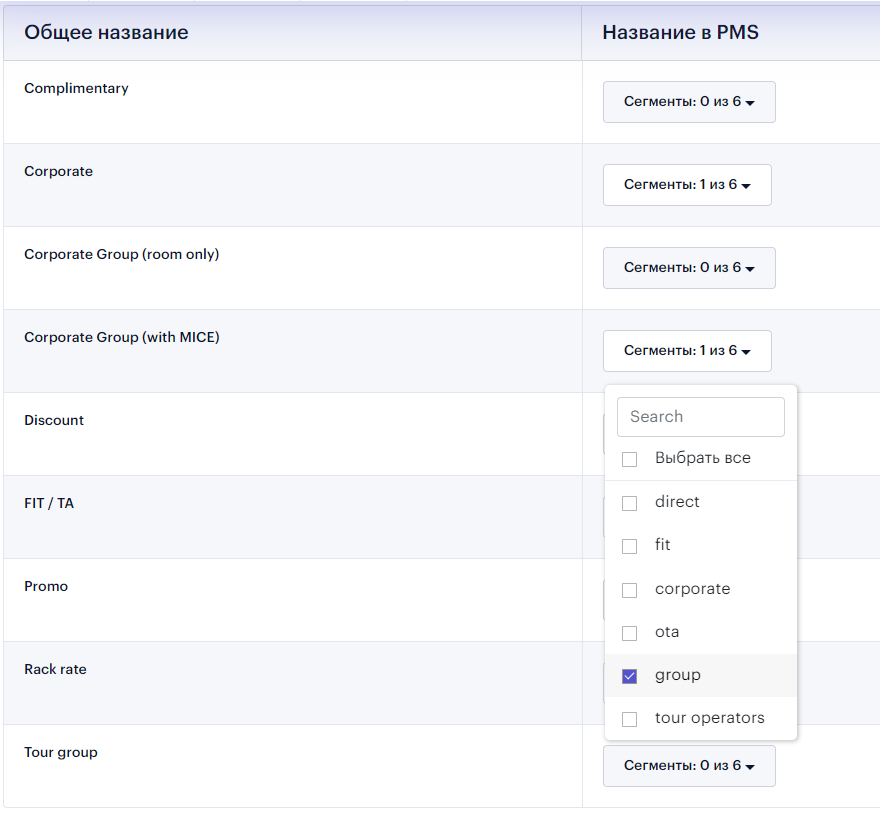Open segments dropdown for Corporate Group (room only)

688,267
